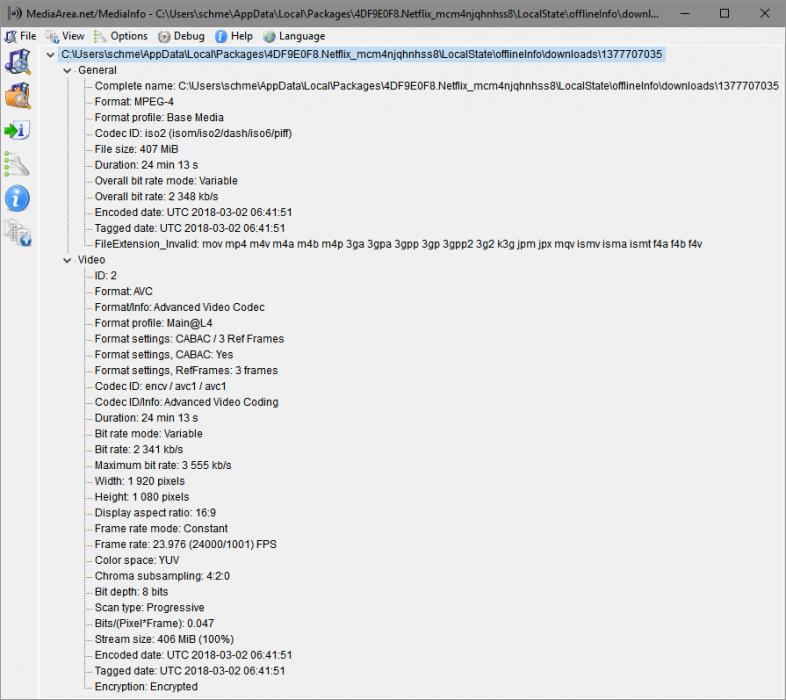
Task: Select the Complete name row
Action: [x=437, y=86]
